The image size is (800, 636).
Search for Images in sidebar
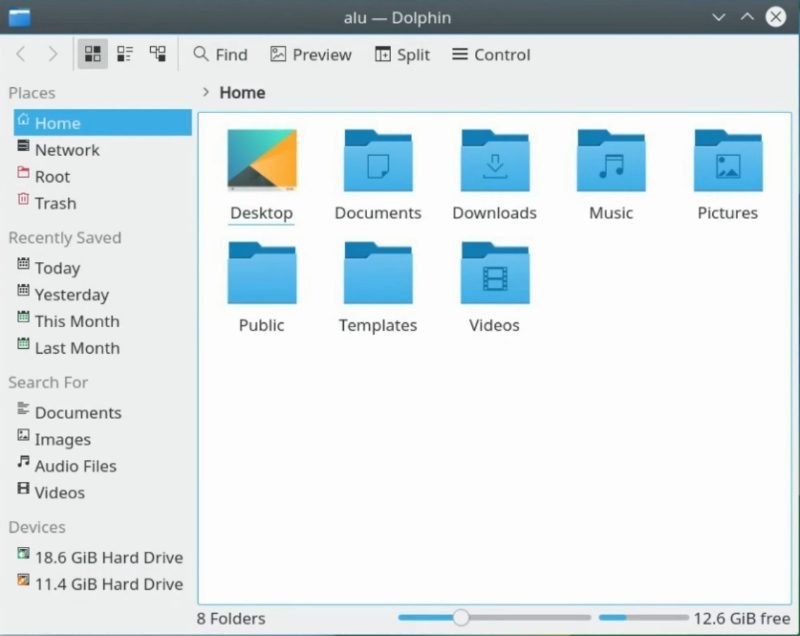(x=103, y=439)
